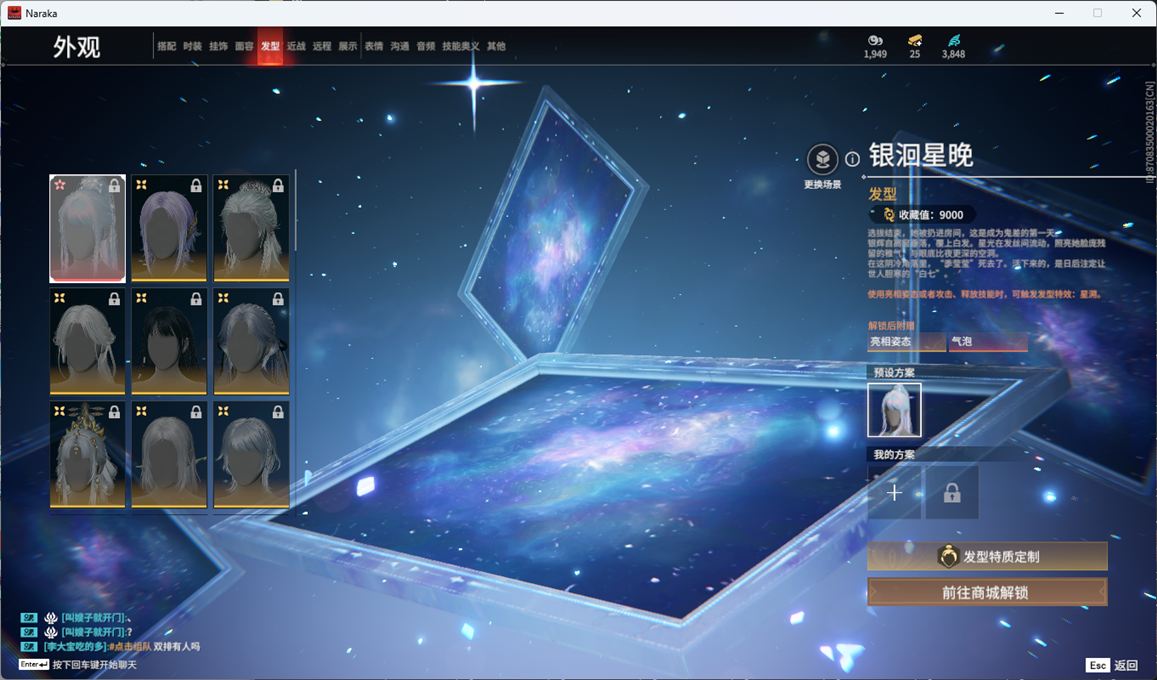Click the 预设方案 section label
The height and width of the screenshot is (680, 1157).
tap(894, 372)
